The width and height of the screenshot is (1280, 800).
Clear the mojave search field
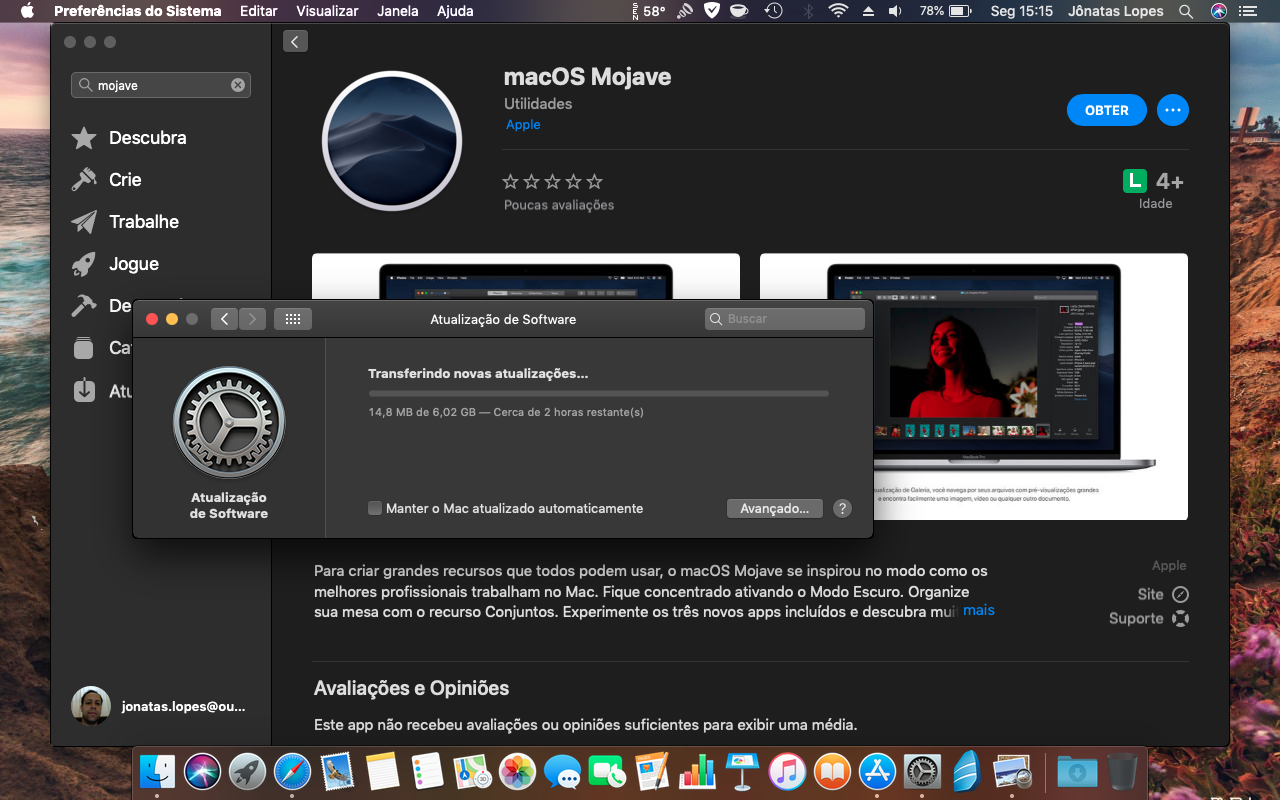coord(238,85)
